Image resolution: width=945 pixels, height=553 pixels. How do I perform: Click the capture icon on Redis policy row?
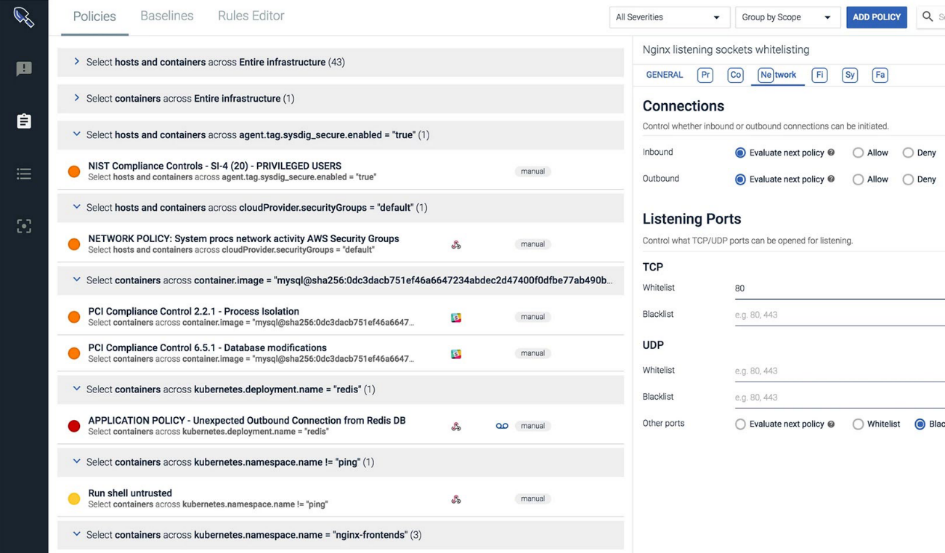point(502,426)
